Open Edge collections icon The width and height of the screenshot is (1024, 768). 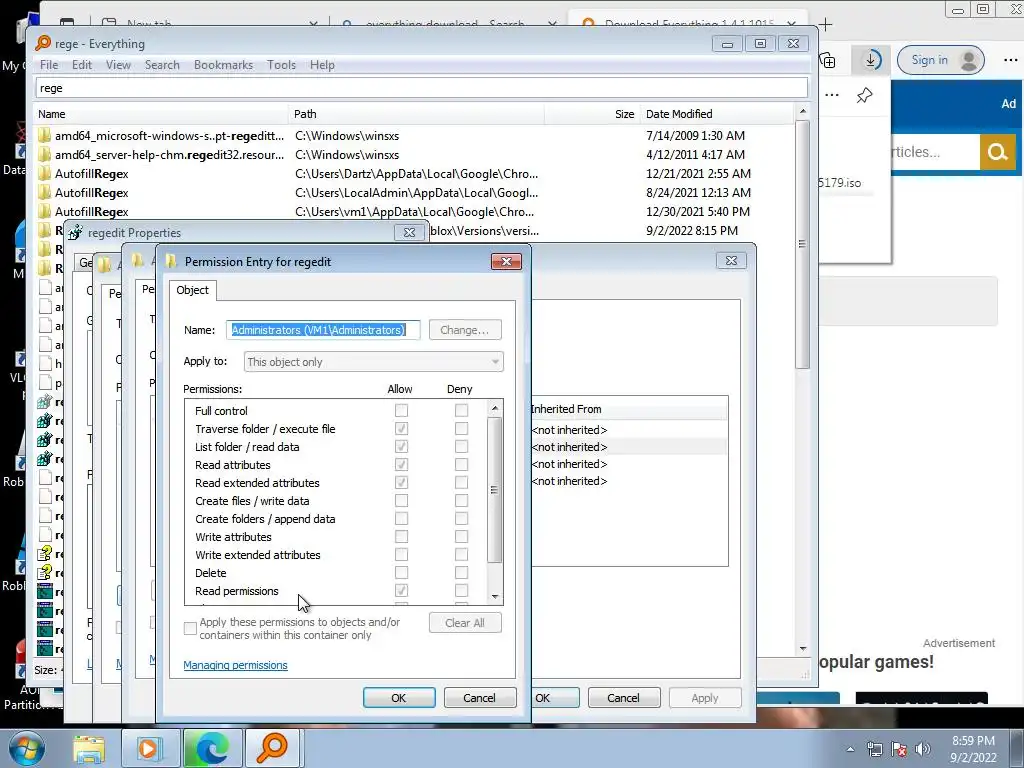coord(828,61)
